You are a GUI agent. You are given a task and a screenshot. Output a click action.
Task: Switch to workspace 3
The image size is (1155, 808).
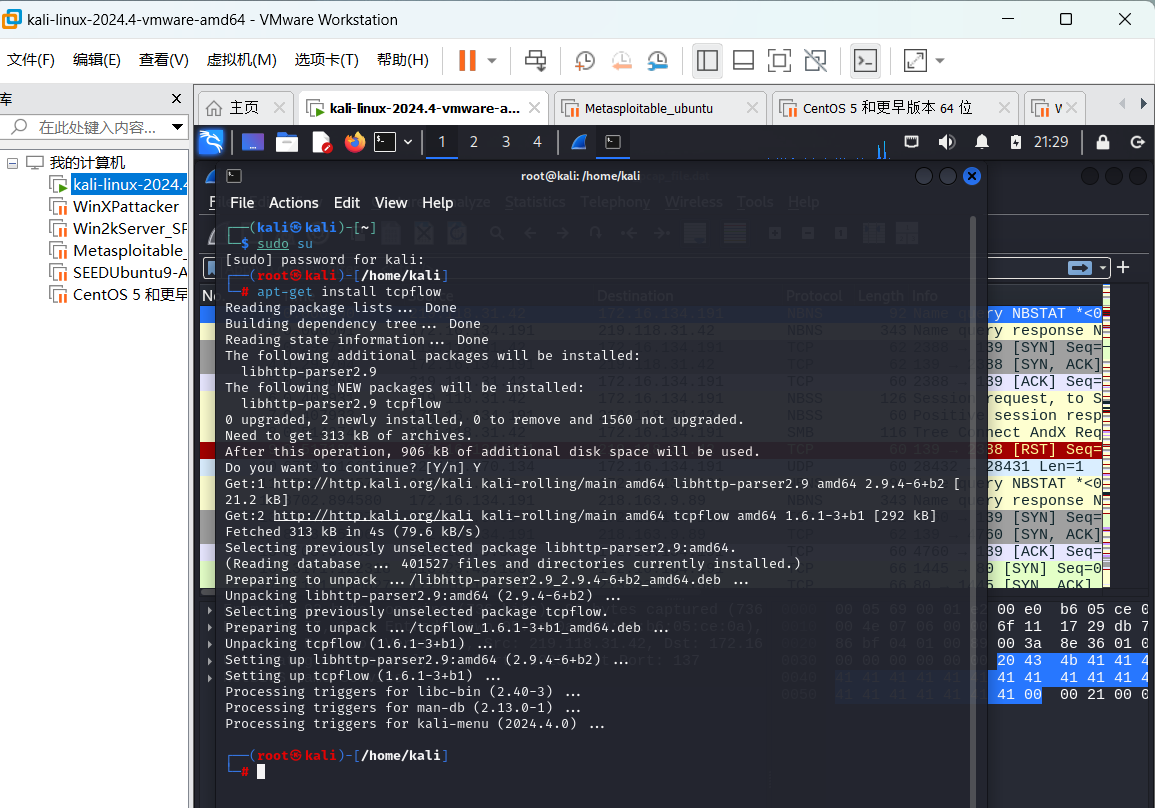pyautogui.click(x=506, y=142)
